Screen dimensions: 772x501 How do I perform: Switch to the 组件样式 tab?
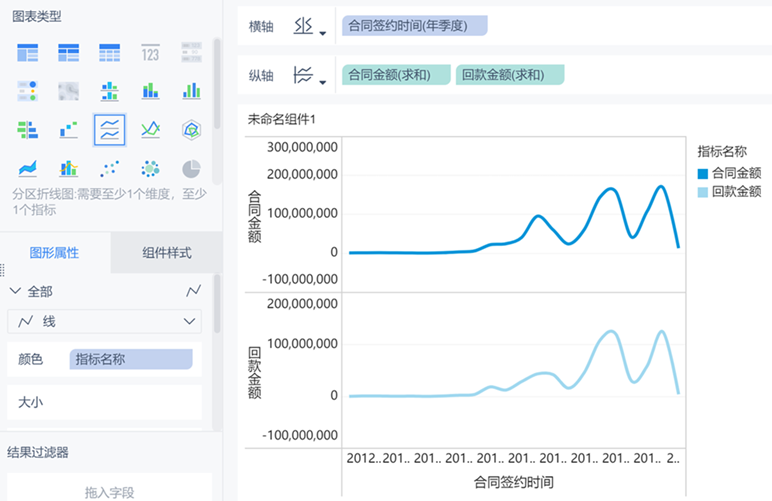point(166,253)
